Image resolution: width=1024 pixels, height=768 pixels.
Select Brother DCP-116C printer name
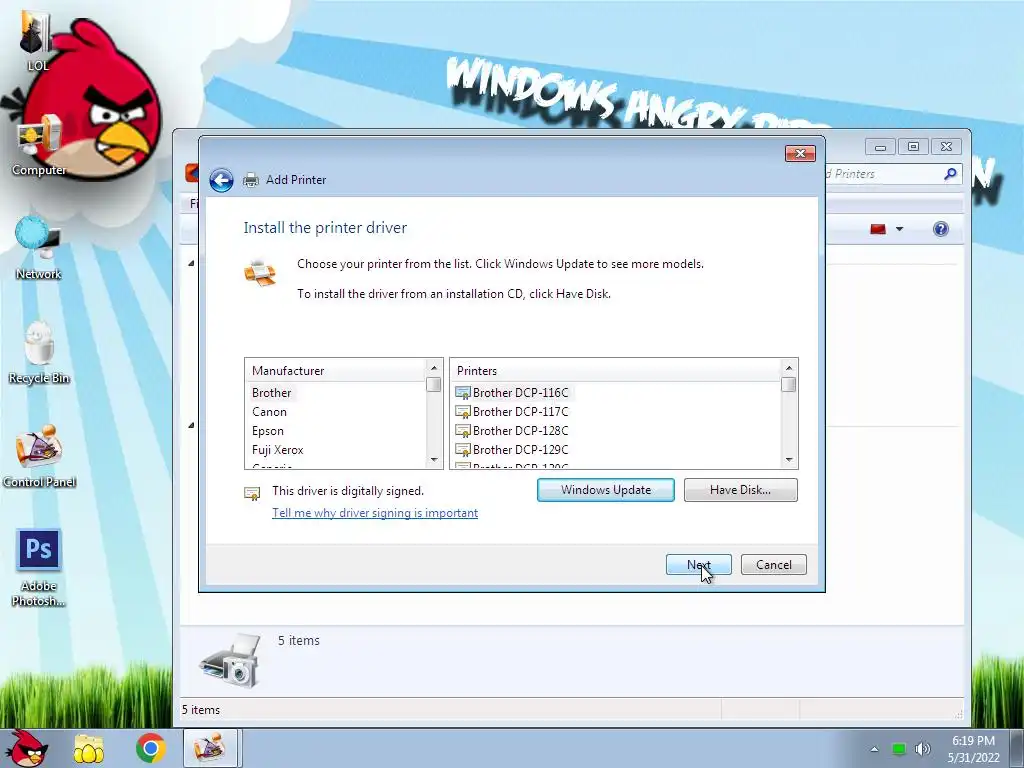coord(520,393)
